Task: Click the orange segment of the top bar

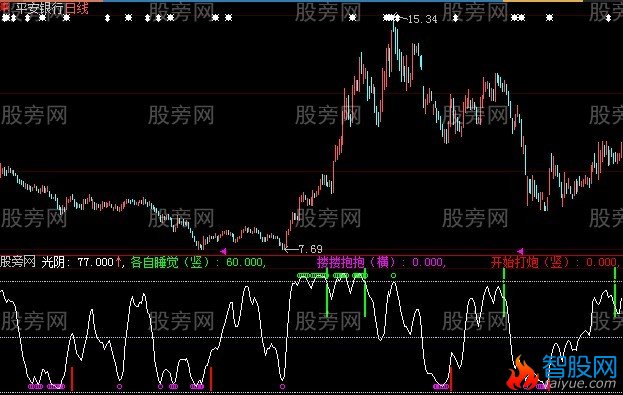Action: (543, 1)
